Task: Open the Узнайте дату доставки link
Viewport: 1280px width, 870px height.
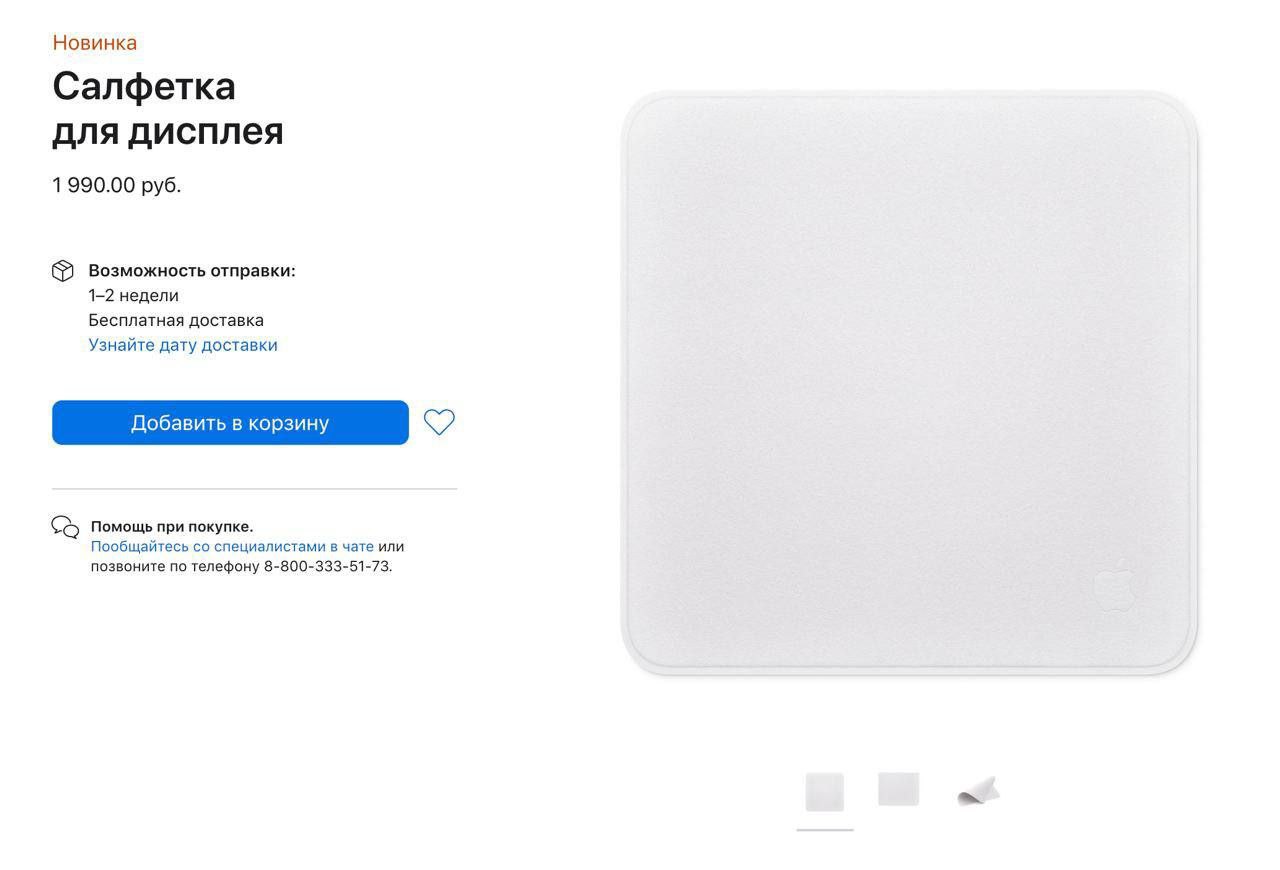Action: pyautogui.click(x=183, y=345)
